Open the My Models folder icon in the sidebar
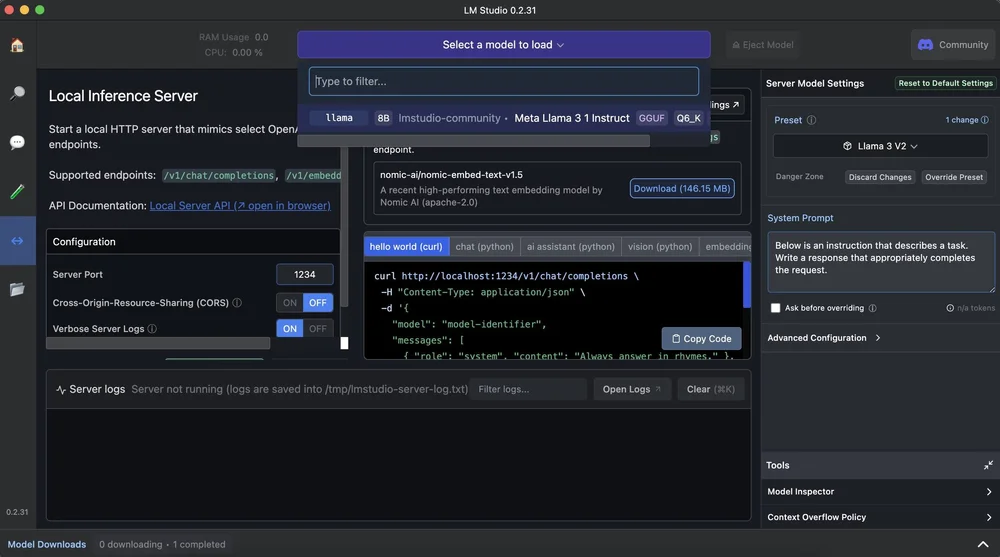The height and width of the screenshot is (557, 1000). click(17, 289)
